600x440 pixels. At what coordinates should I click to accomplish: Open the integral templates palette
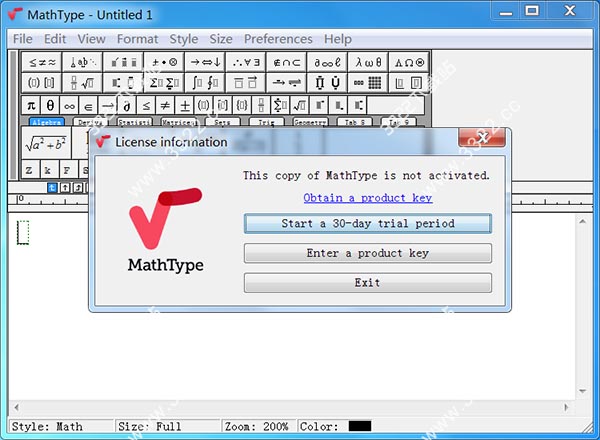(205, 83)
